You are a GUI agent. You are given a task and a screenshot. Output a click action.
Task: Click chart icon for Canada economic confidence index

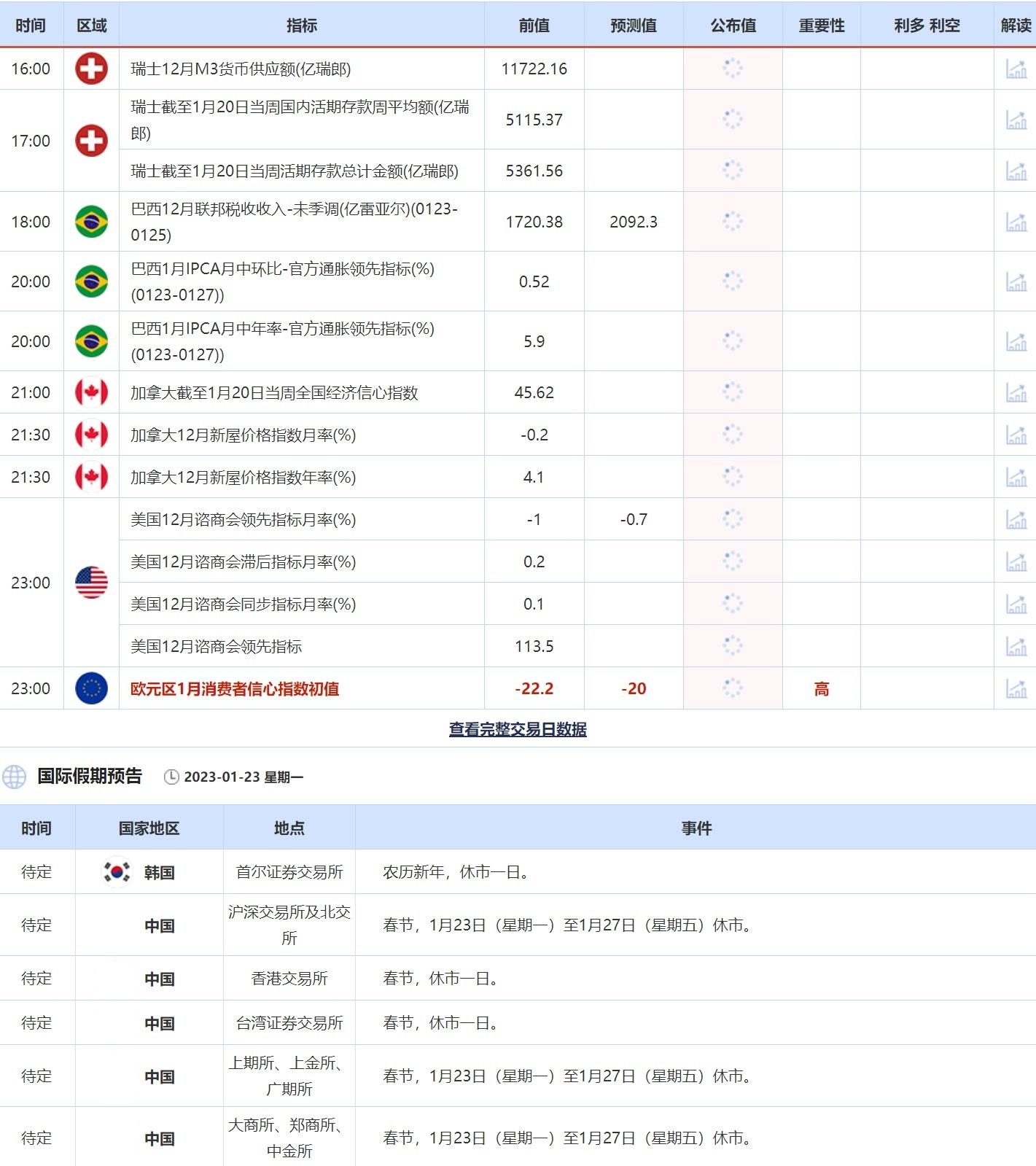(x=1016, y=392)
